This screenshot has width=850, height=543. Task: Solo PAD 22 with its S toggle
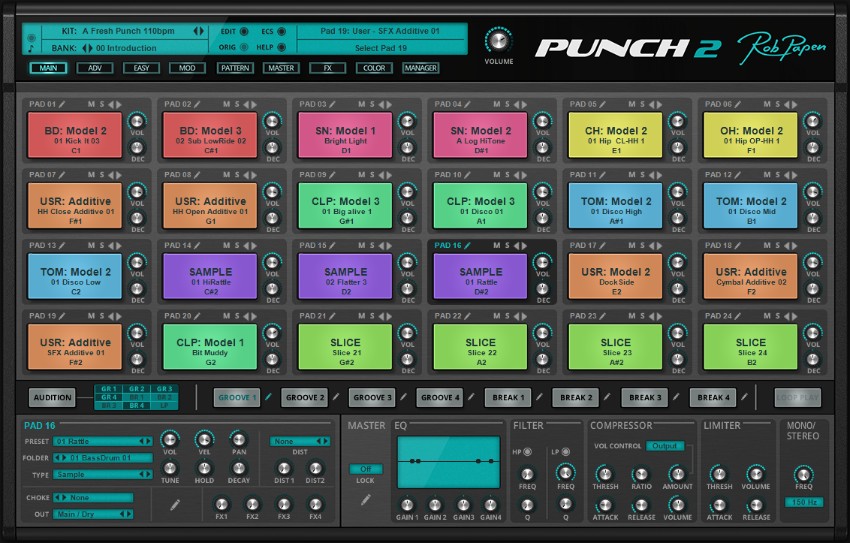[x=507, y=316]
